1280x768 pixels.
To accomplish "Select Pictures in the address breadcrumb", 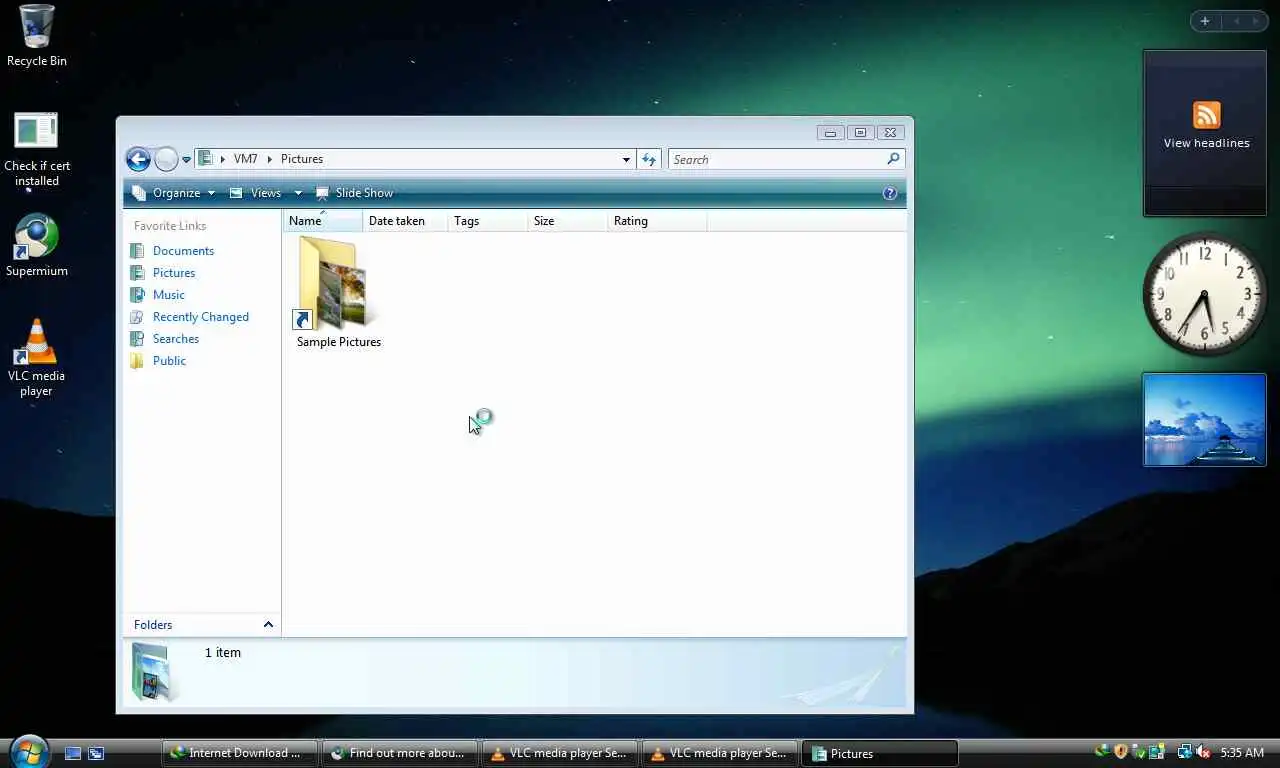I will pyautogui.click(x=302, y=159).
